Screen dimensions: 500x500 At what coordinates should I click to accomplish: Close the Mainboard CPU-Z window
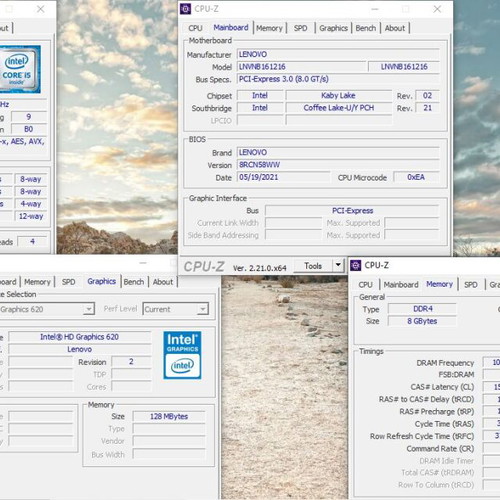point(437,9)
